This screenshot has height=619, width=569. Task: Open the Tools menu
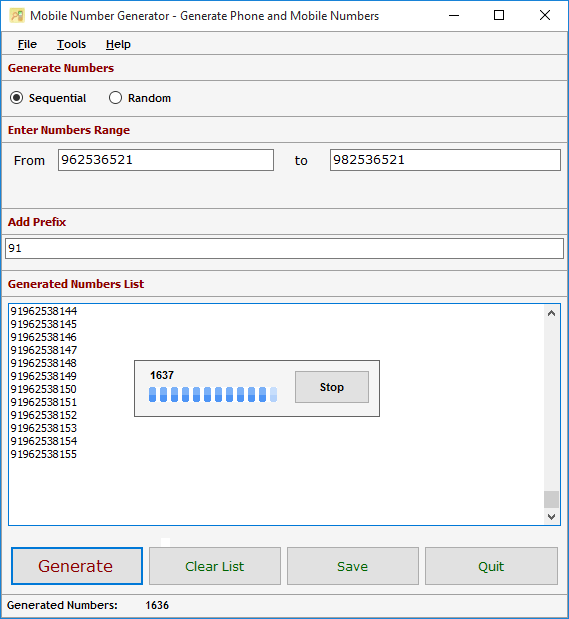(x=71, y=44)
